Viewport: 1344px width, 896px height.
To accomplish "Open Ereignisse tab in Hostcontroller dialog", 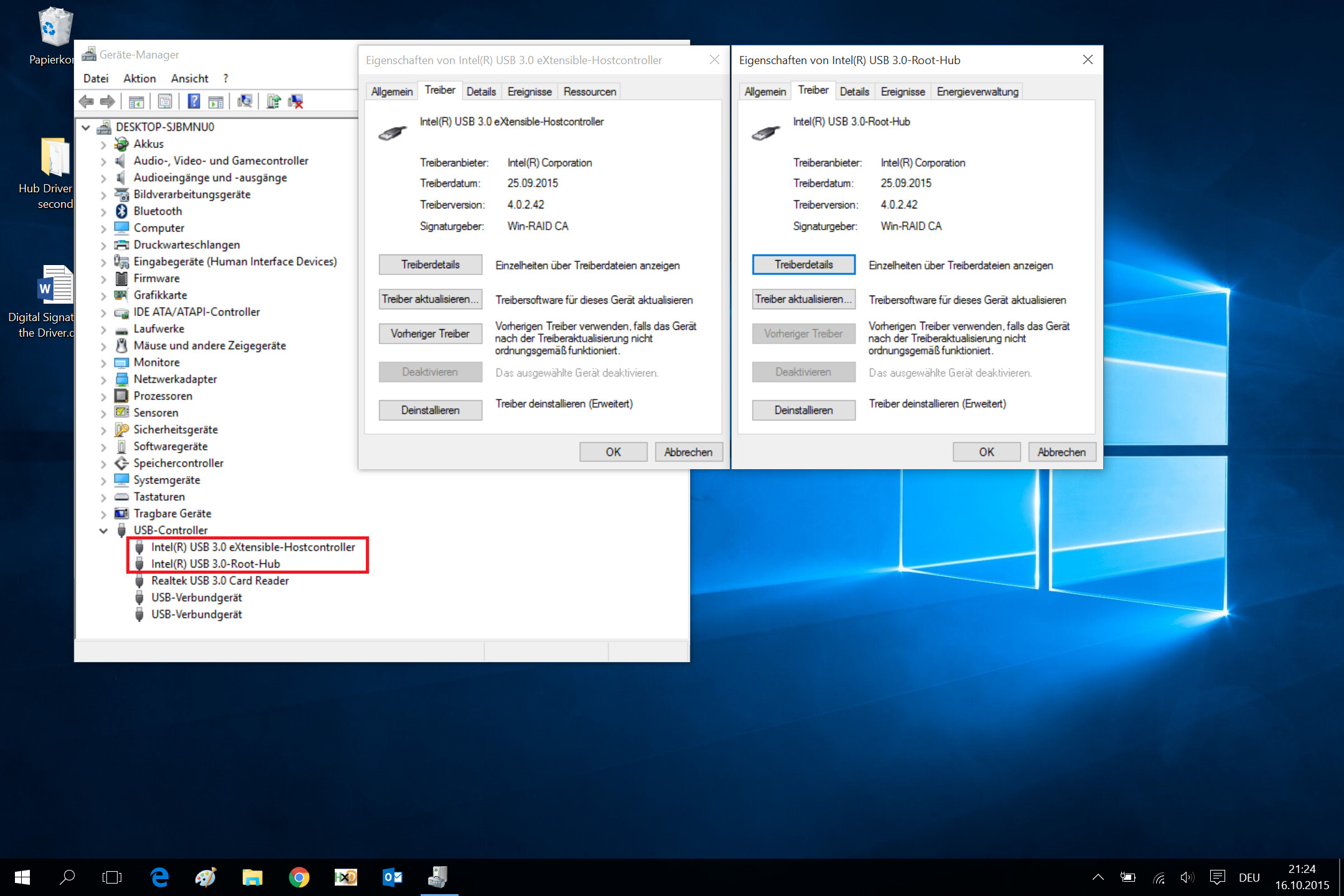I will coord(530,91).
